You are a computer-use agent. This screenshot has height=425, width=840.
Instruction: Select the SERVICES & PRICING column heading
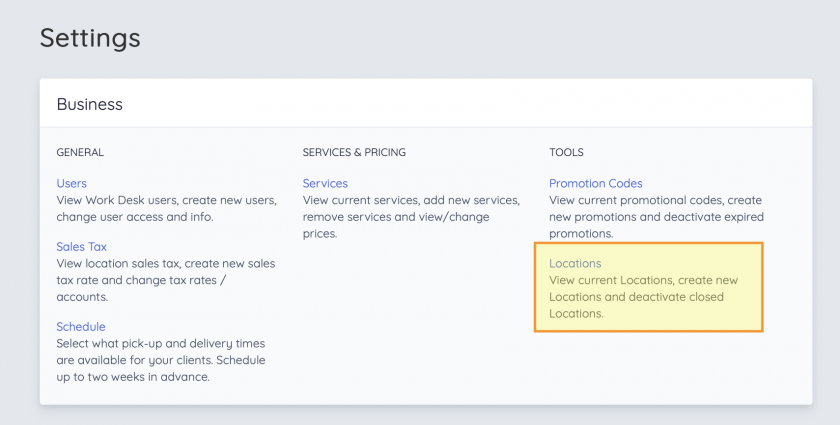click(x=354, y=152)
